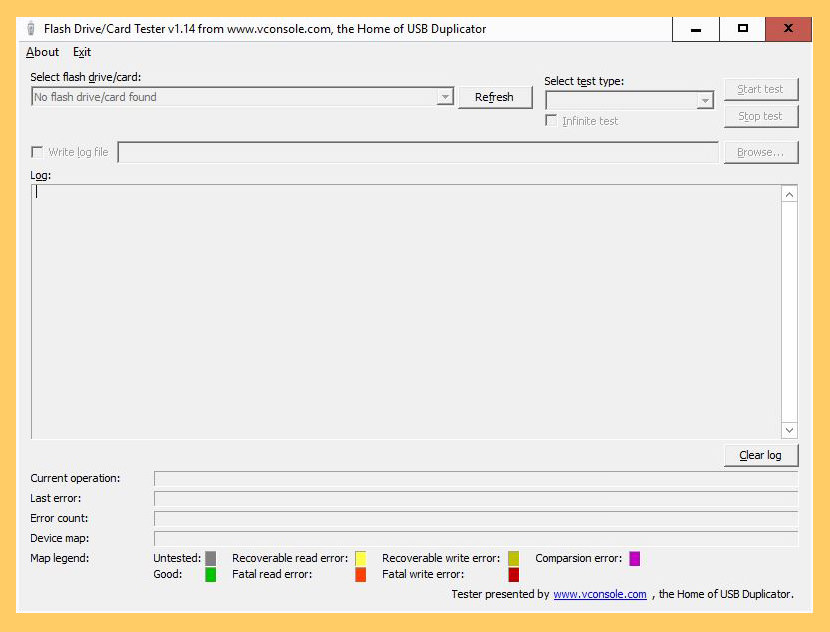
Task: Click the USB drive icon in title bar
Action: [29, 28]
